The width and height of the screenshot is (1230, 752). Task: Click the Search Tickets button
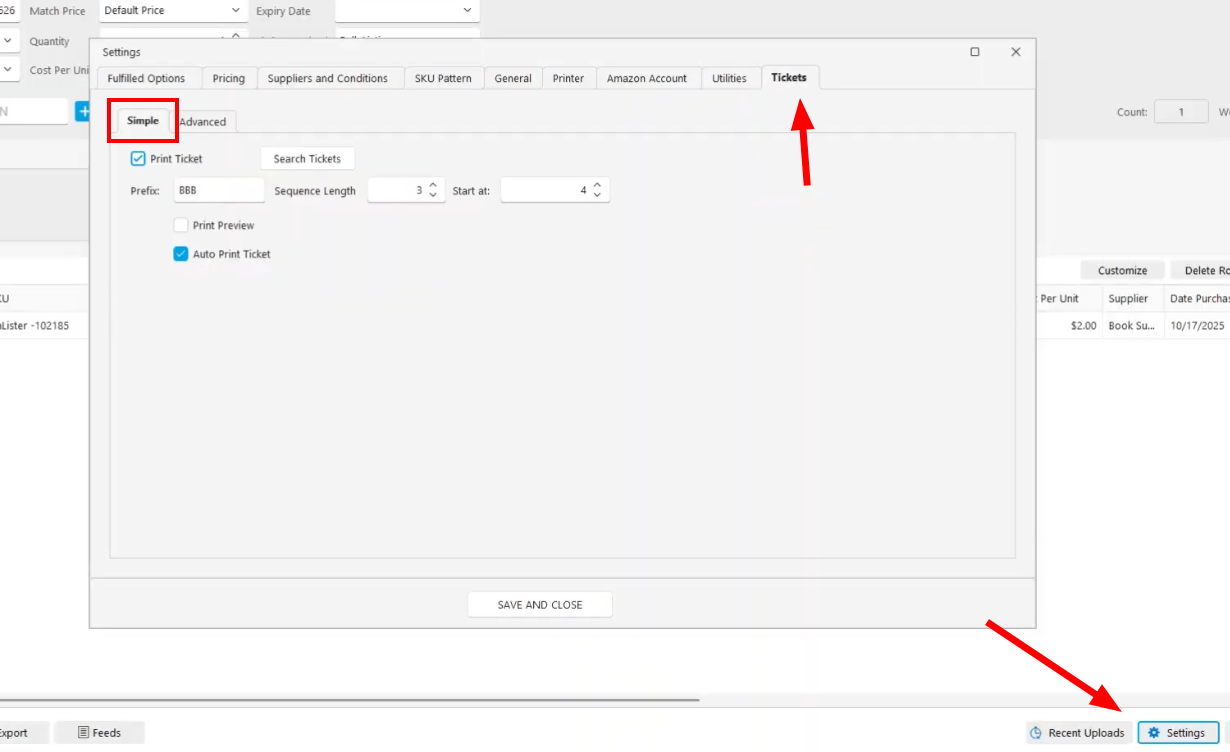(307, 158)
